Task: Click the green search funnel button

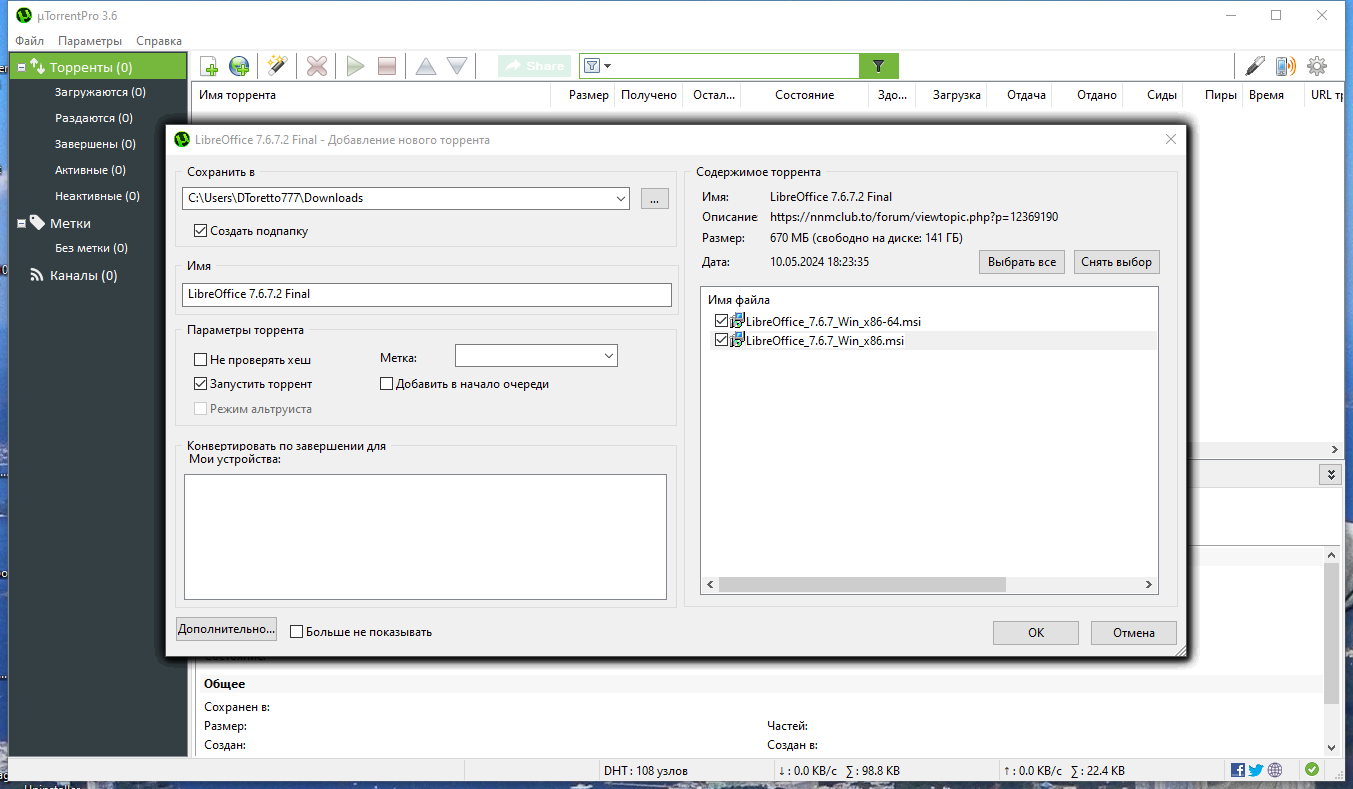Action: 879,66
